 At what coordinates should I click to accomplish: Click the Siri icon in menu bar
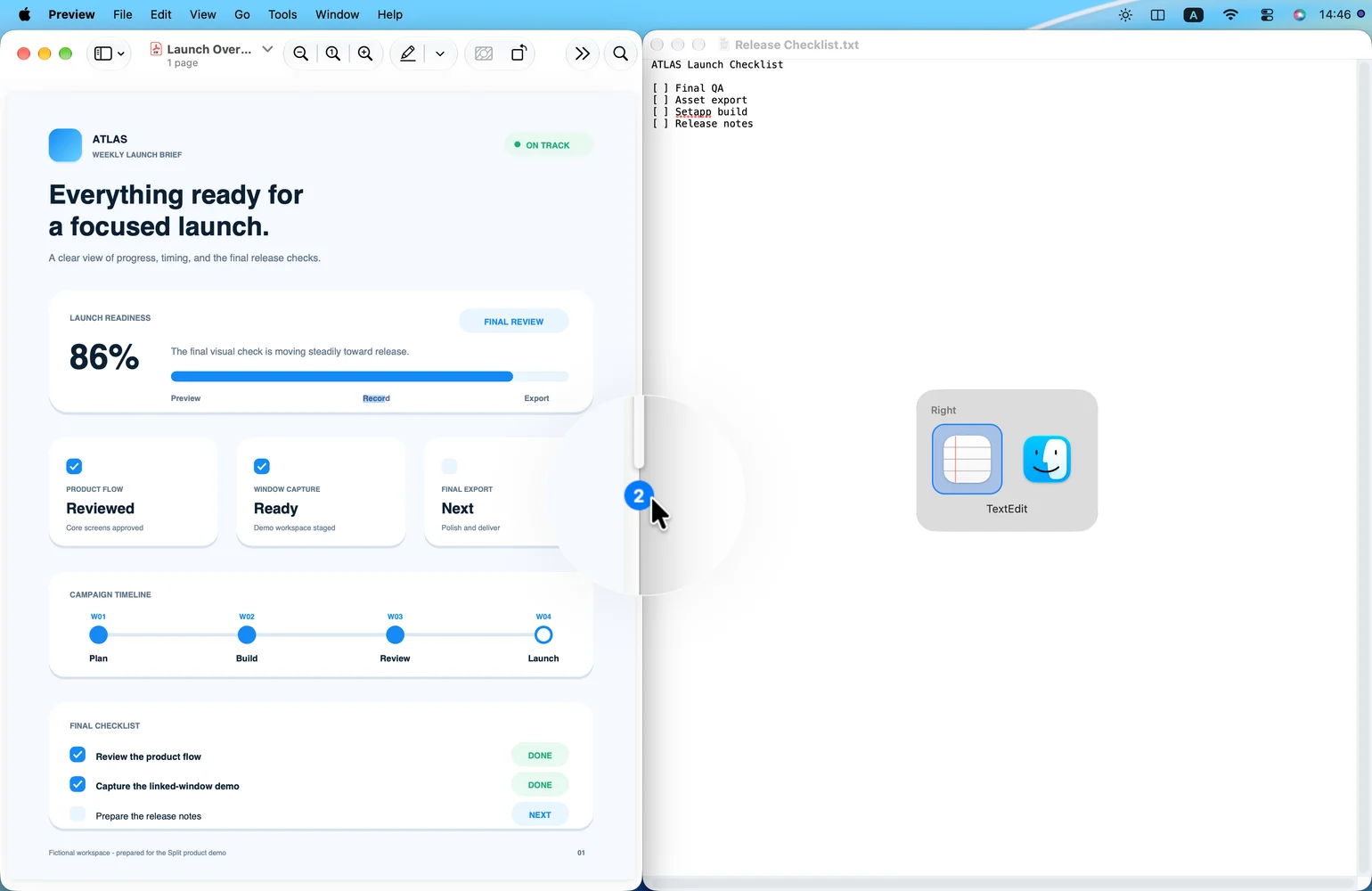click(1299, 14)
